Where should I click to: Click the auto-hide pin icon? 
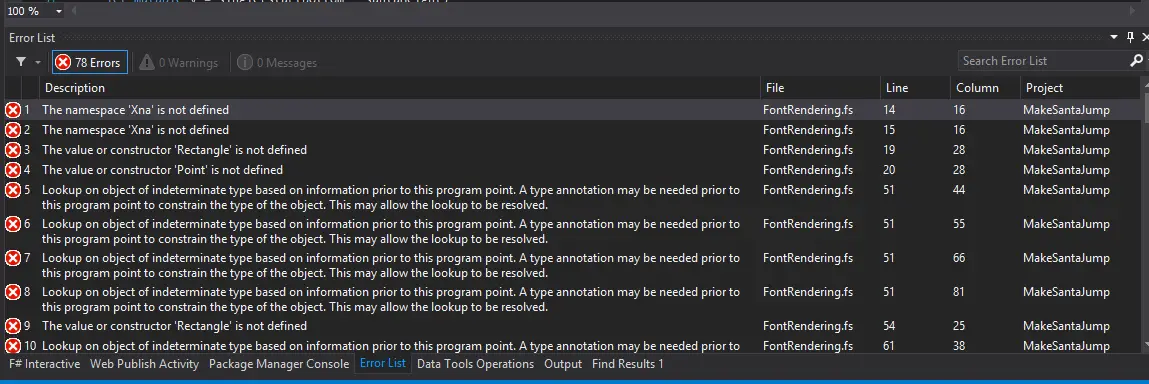1131,37
